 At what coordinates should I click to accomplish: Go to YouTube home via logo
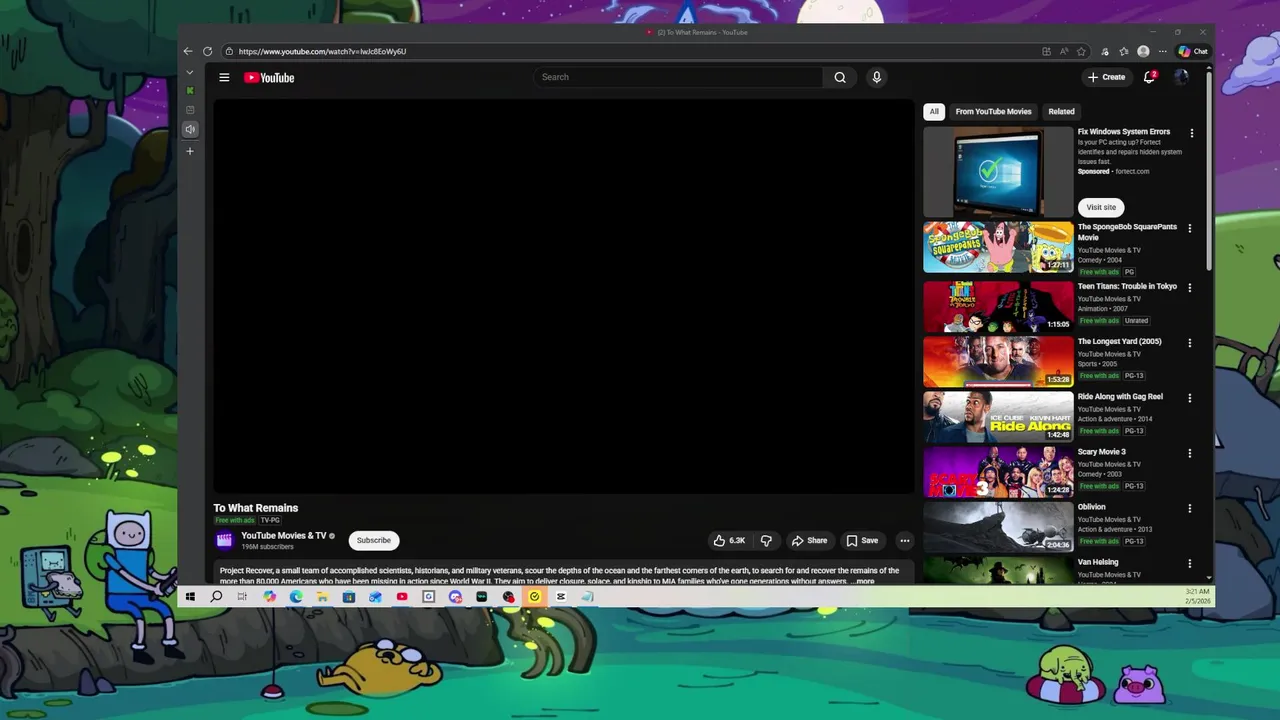pos(269,77)
